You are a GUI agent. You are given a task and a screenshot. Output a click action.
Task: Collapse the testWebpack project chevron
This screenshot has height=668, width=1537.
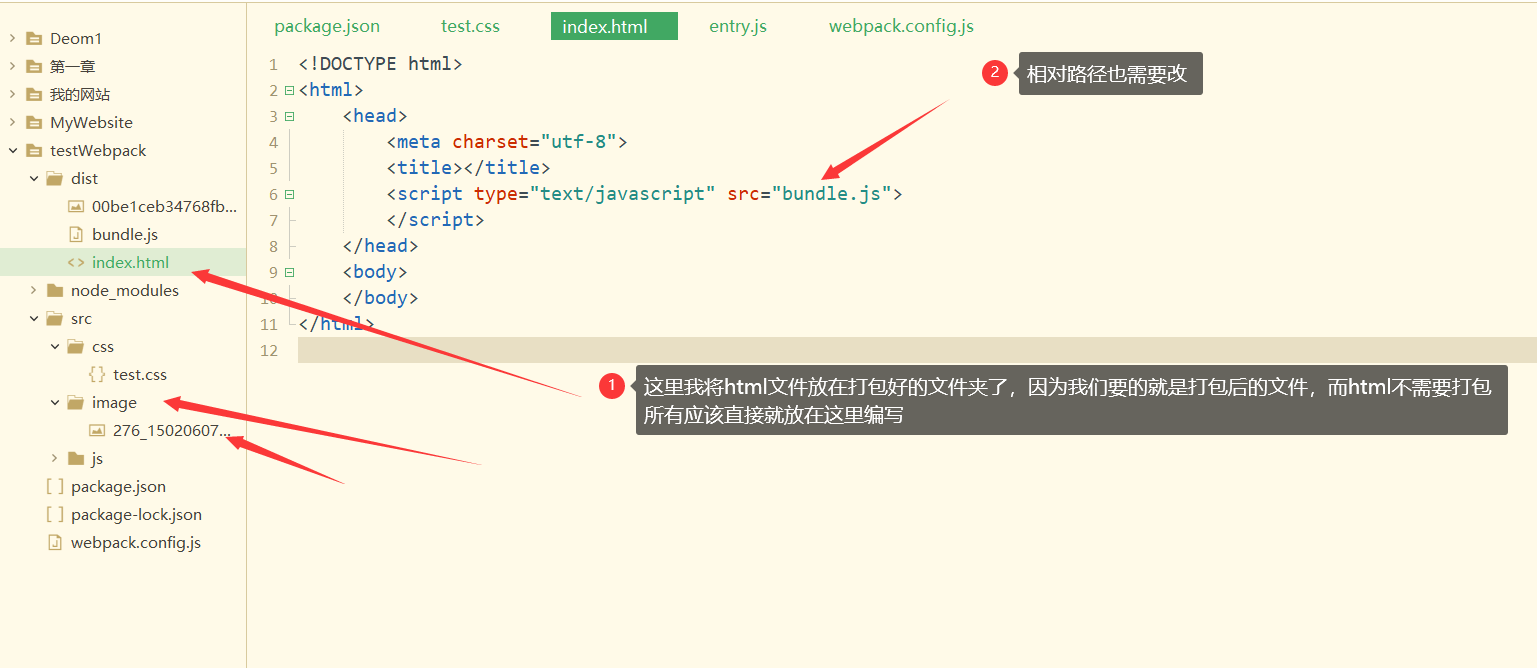click(12, 150)
